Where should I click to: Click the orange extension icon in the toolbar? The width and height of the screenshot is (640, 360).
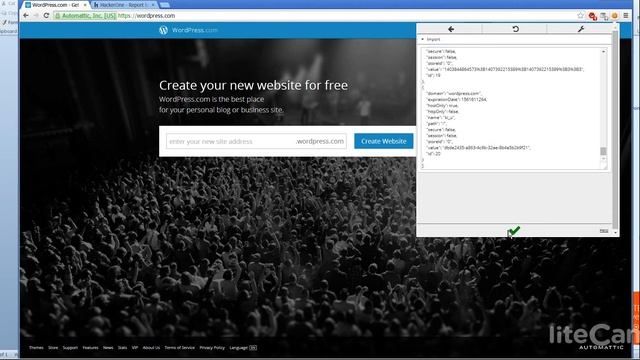(615, 16)
